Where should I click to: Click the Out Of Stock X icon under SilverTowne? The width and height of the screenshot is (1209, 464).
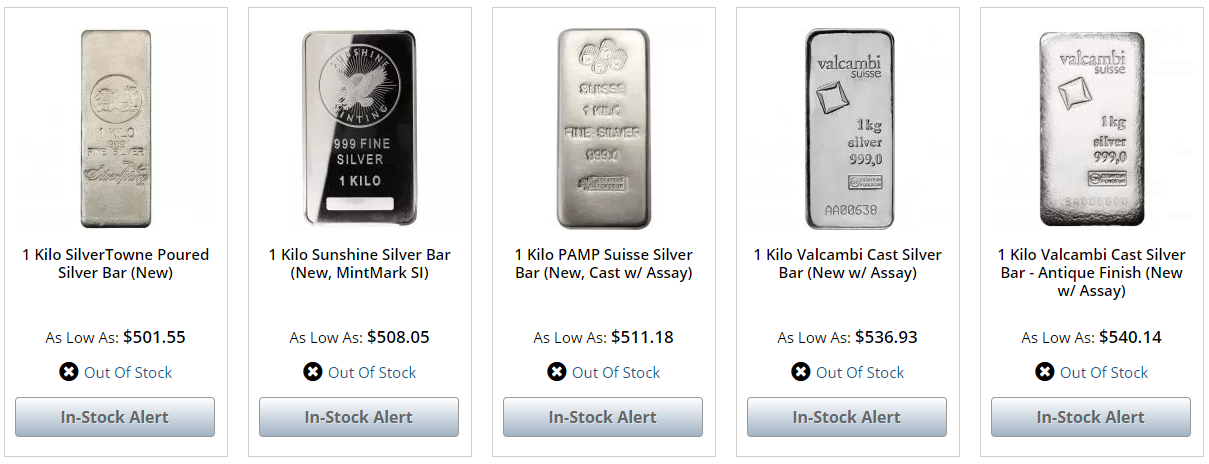point(68,372)
